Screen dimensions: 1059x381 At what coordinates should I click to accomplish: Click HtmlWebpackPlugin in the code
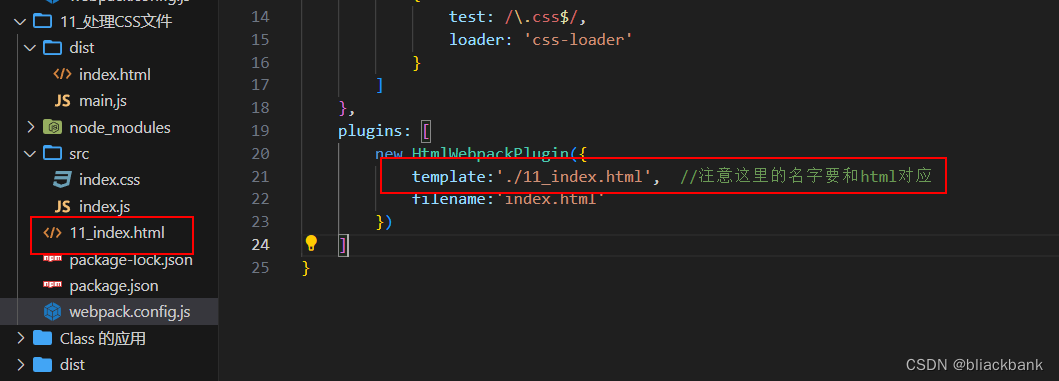[491, 154]
